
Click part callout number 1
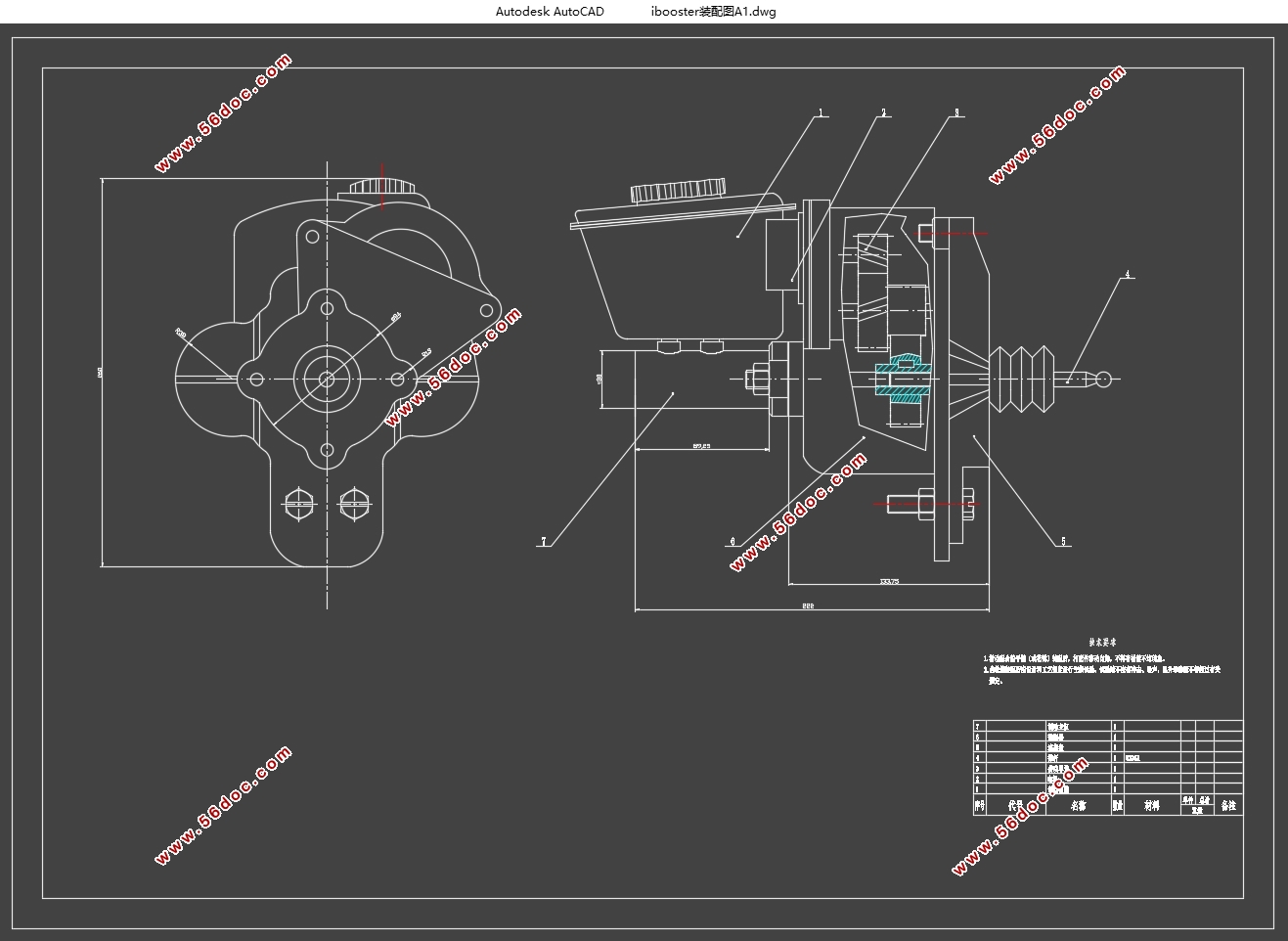click(822, 113)
